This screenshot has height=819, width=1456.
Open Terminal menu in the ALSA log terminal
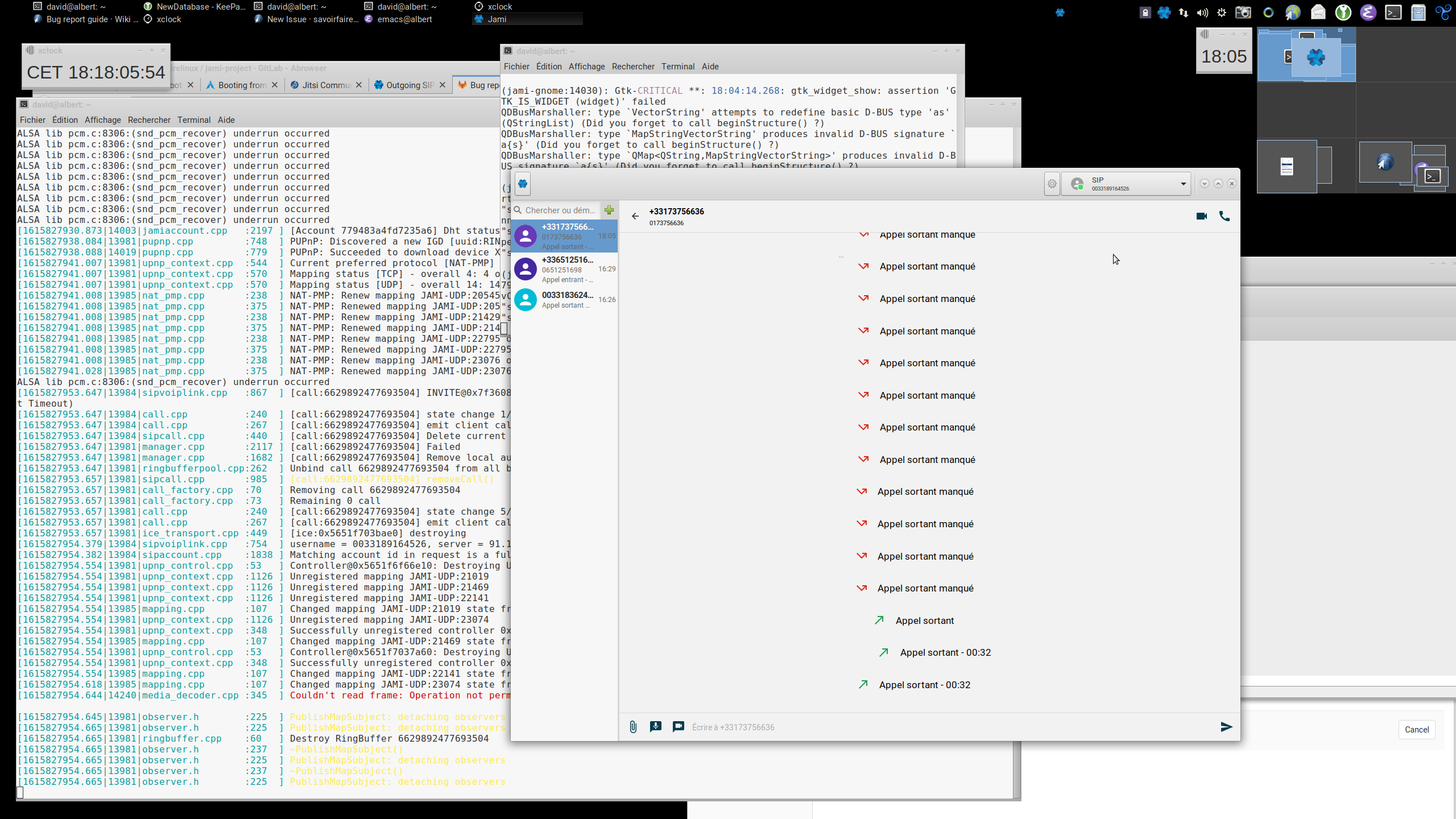point(193,119)
